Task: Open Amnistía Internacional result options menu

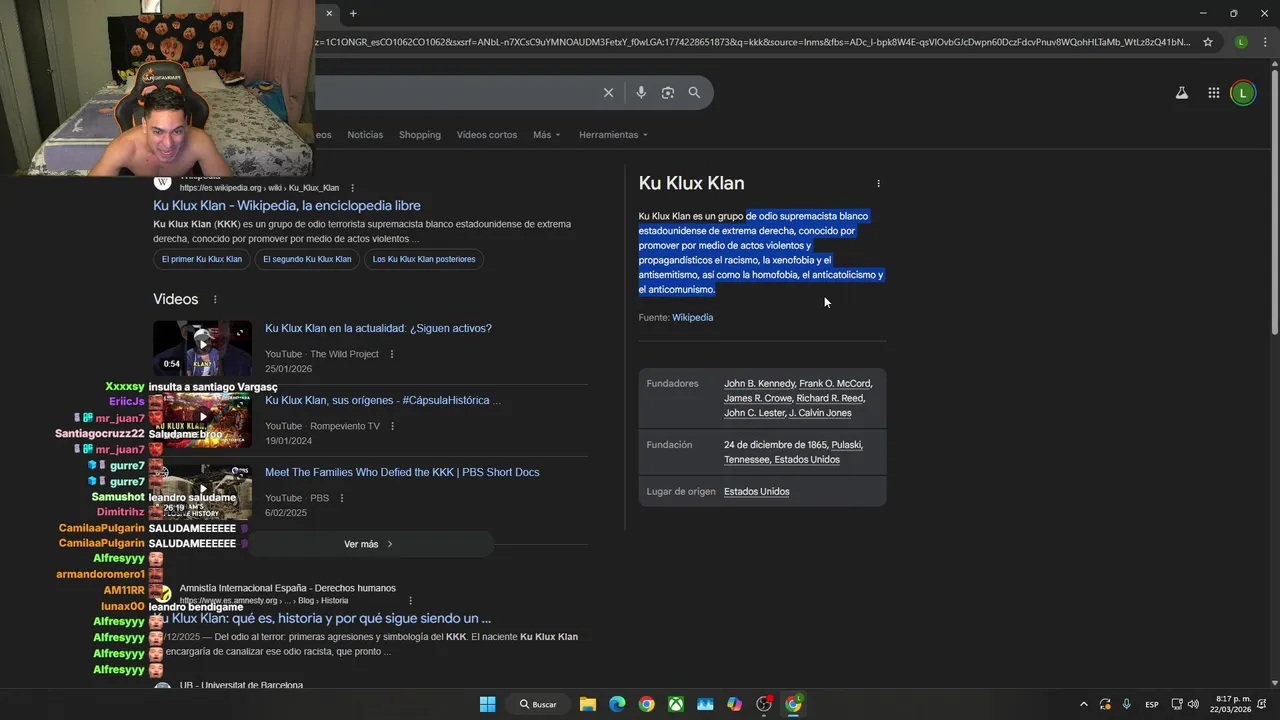Action: coord(410,601)
